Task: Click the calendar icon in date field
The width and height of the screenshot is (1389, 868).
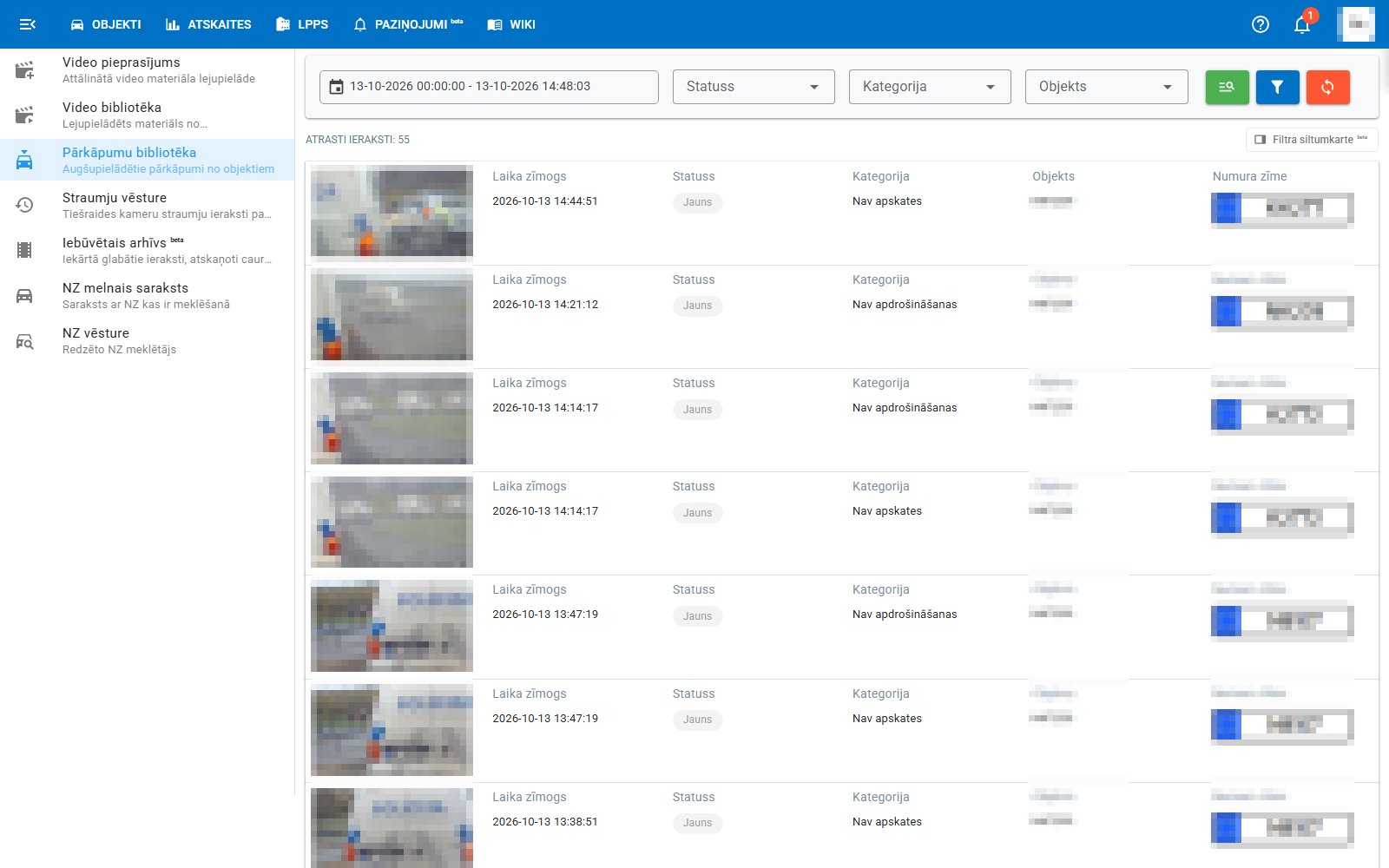Action: [x=336, y=87]
